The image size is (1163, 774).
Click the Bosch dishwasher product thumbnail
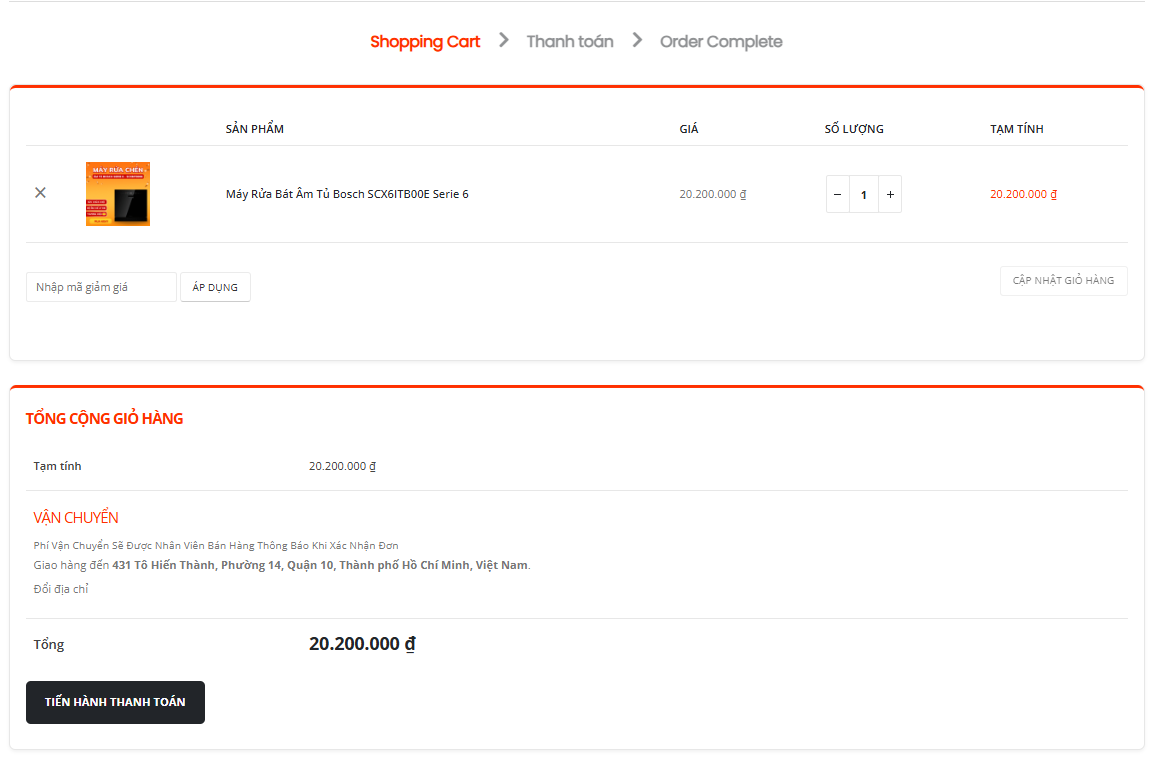(118, 194)
